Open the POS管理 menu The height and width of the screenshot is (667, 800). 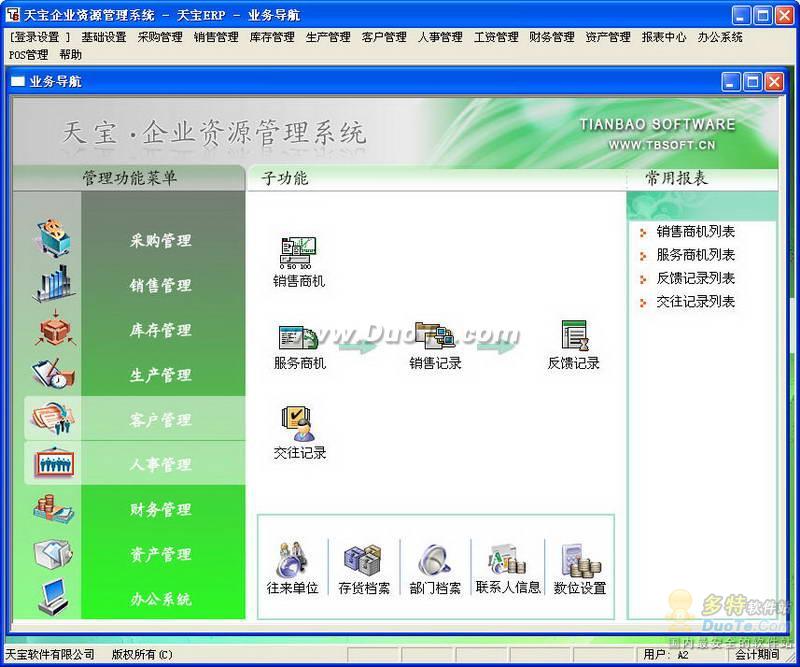29,55
